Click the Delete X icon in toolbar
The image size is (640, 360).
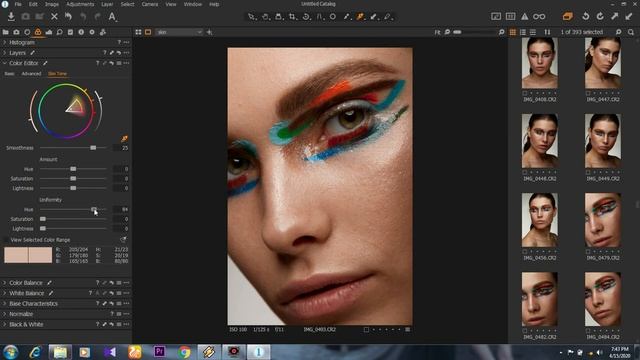pos(54,16)
